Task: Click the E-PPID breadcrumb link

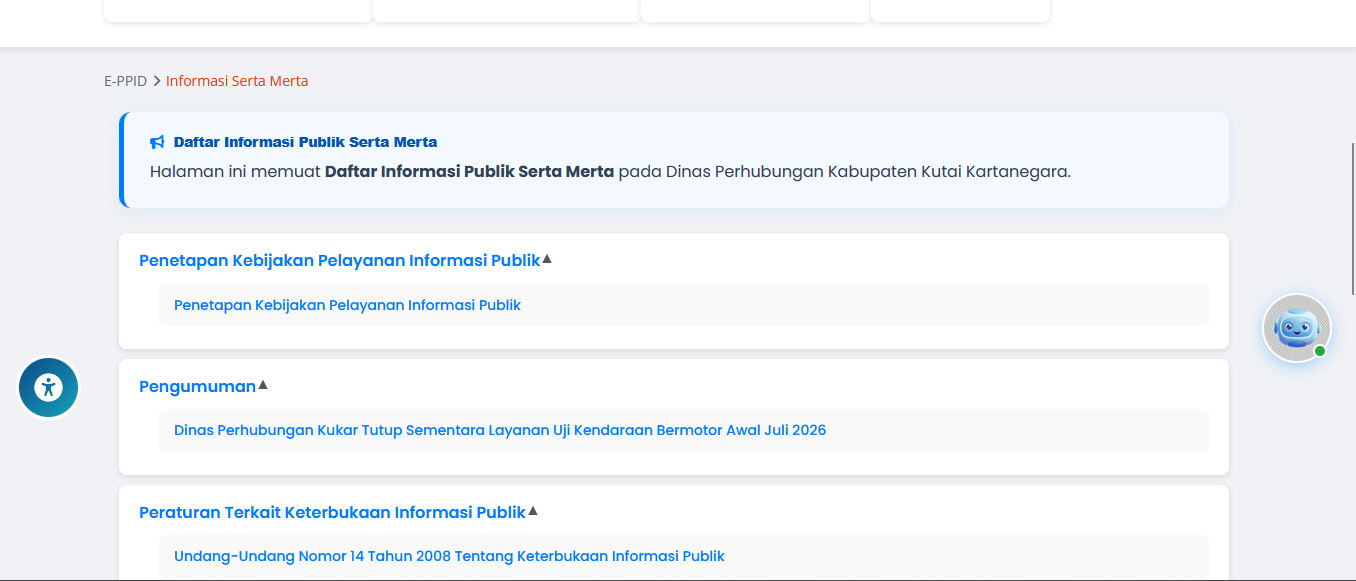Action: tap(125, 81)
